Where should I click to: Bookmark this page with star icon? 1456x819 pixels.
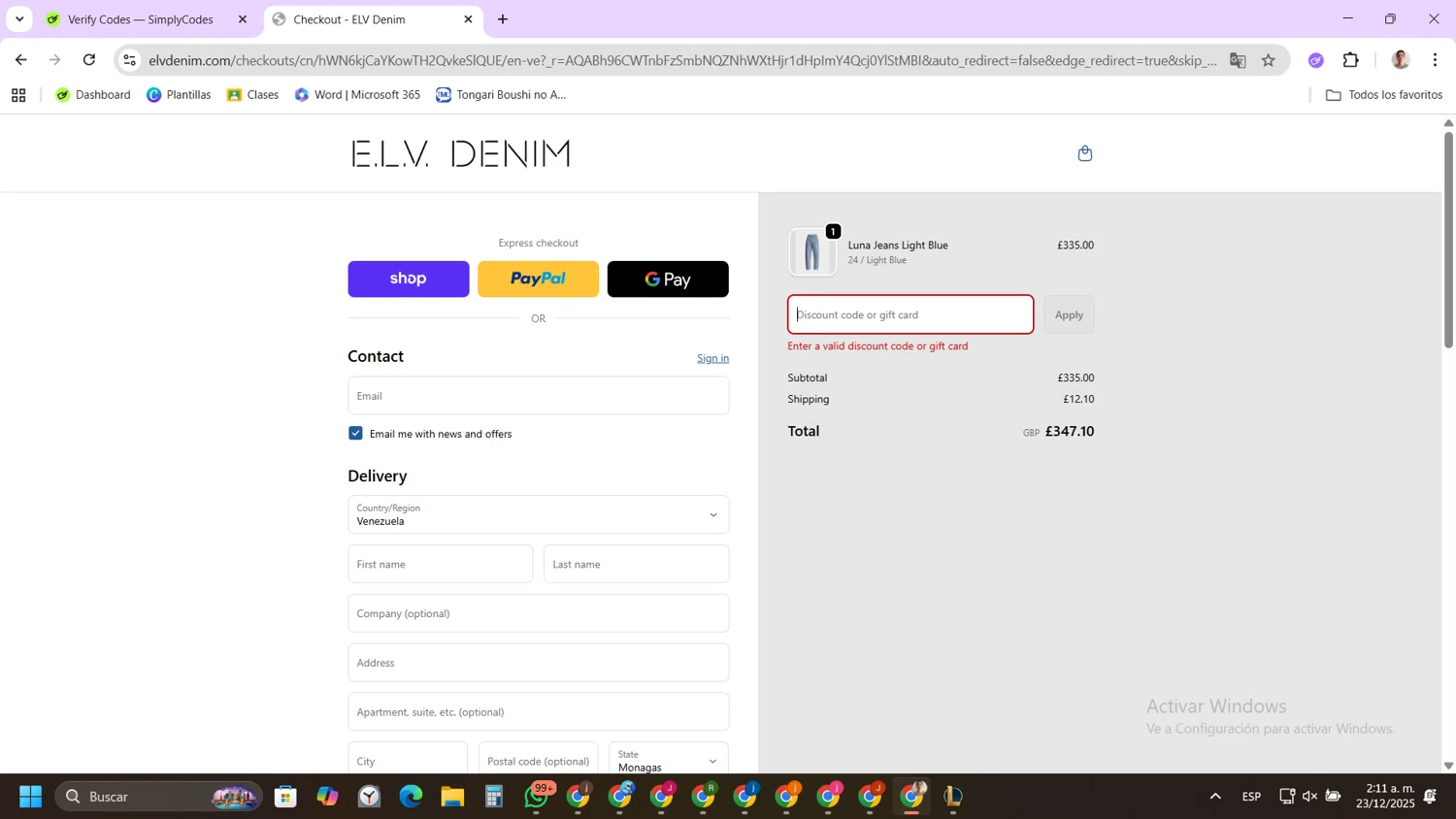pos(1269,60)
